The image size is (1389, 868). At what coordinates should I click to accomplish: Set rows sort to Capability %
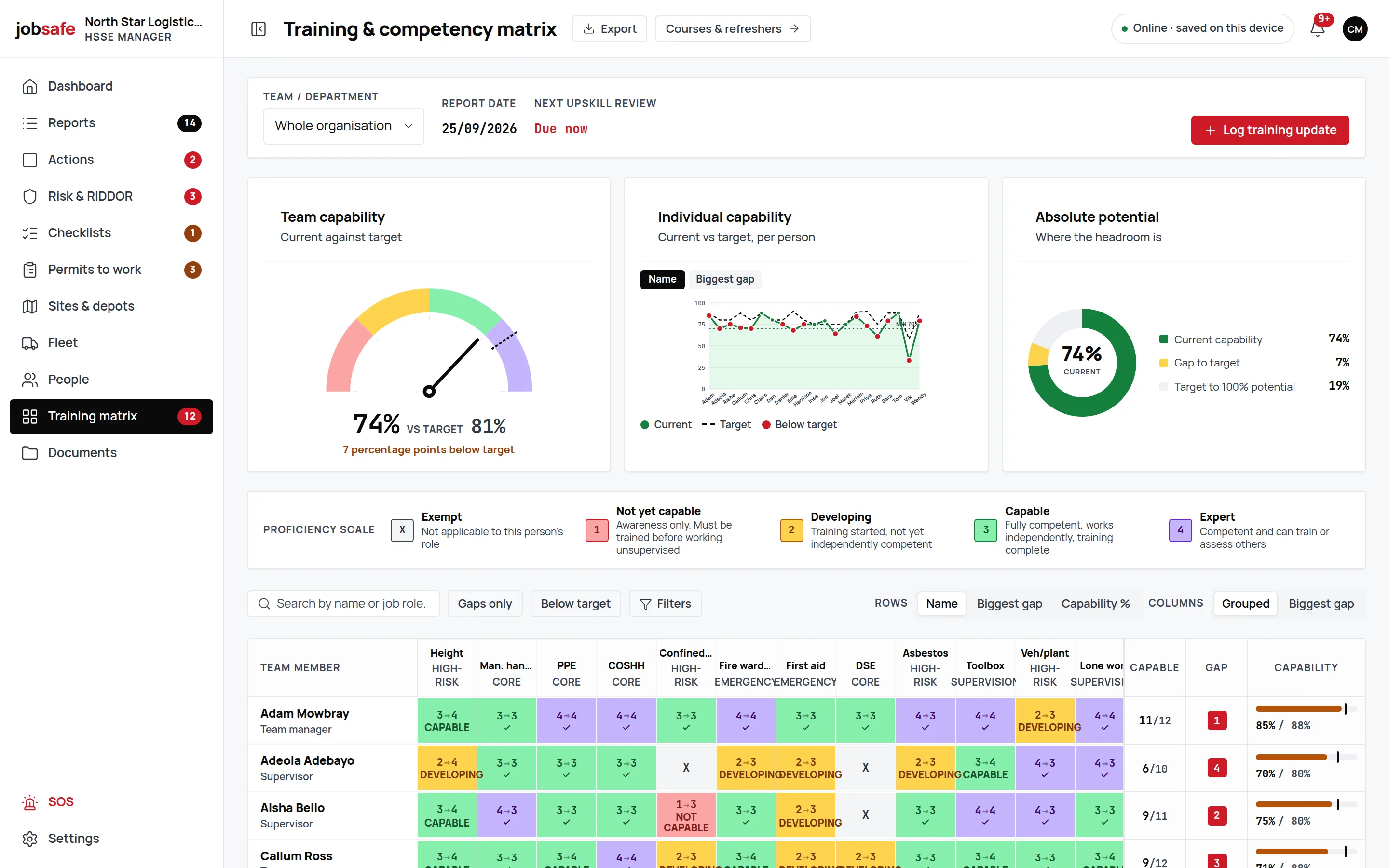pyautogui.click(x=1096, y=604)
